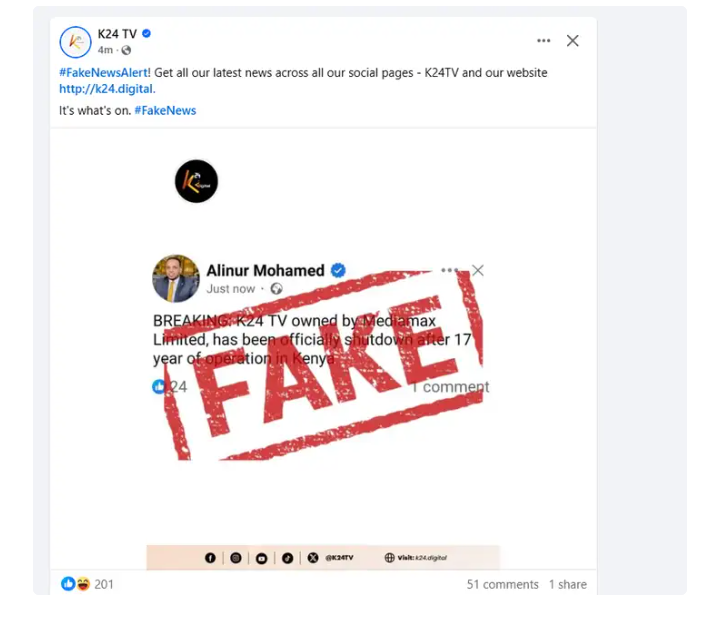Screen dimensions: 720x617
Task: Click the X icon beside @K24TV
Action: tap(313, 558)
